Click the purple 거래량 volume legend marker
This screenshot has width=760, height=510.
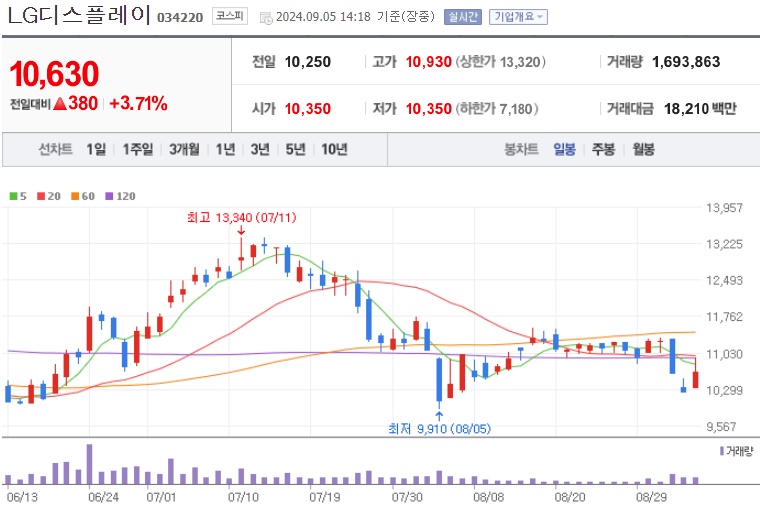722,451
